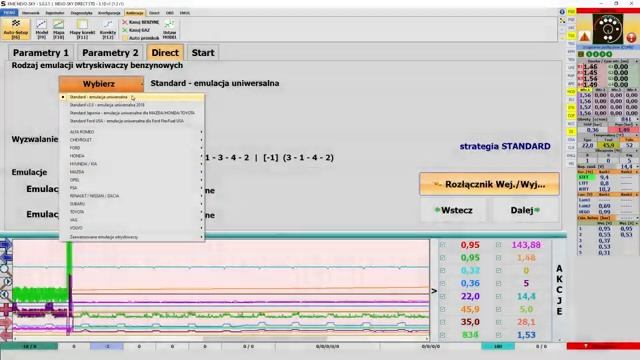The width and height of the screenshot is (640, 360).
Task: Switch to the Parametry 1 tab
Action: coord(41,53)
